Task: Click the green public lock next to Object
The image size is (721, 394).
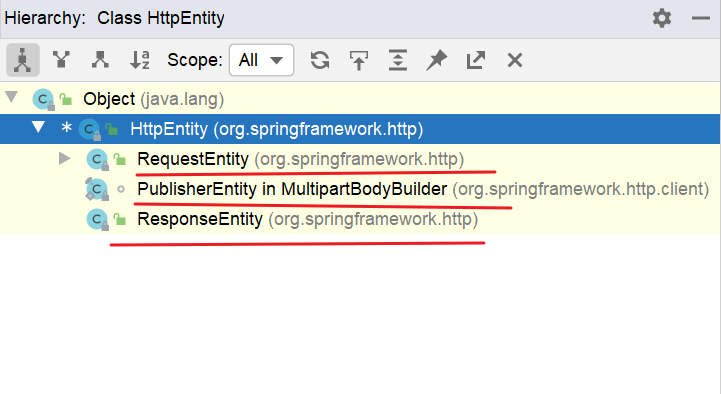Action: (x=66, y=99)
